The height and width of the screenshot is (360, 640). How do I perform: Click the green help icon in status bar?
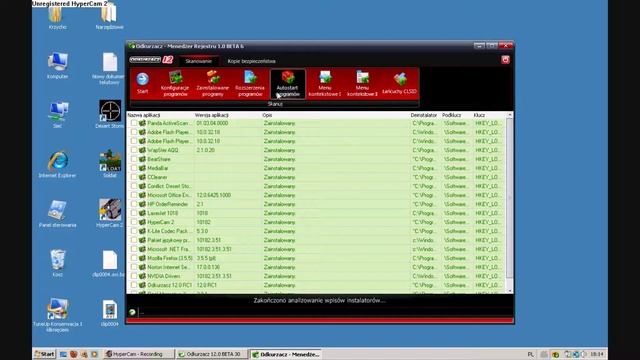coord(132,312)
